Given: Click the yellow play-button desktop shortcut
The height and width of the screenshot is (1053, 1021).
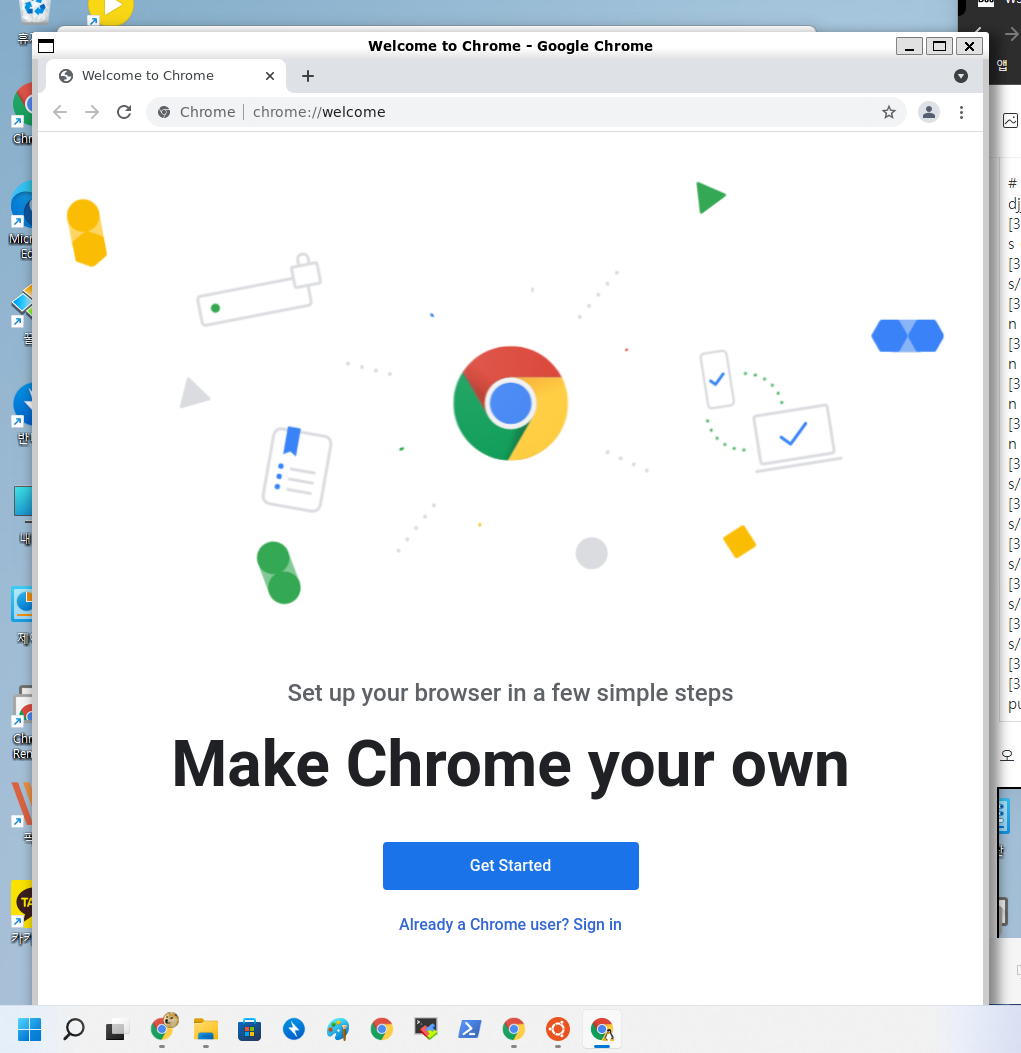Looking at the screenshot, I should pyautogui.click(x=110, y=12).
